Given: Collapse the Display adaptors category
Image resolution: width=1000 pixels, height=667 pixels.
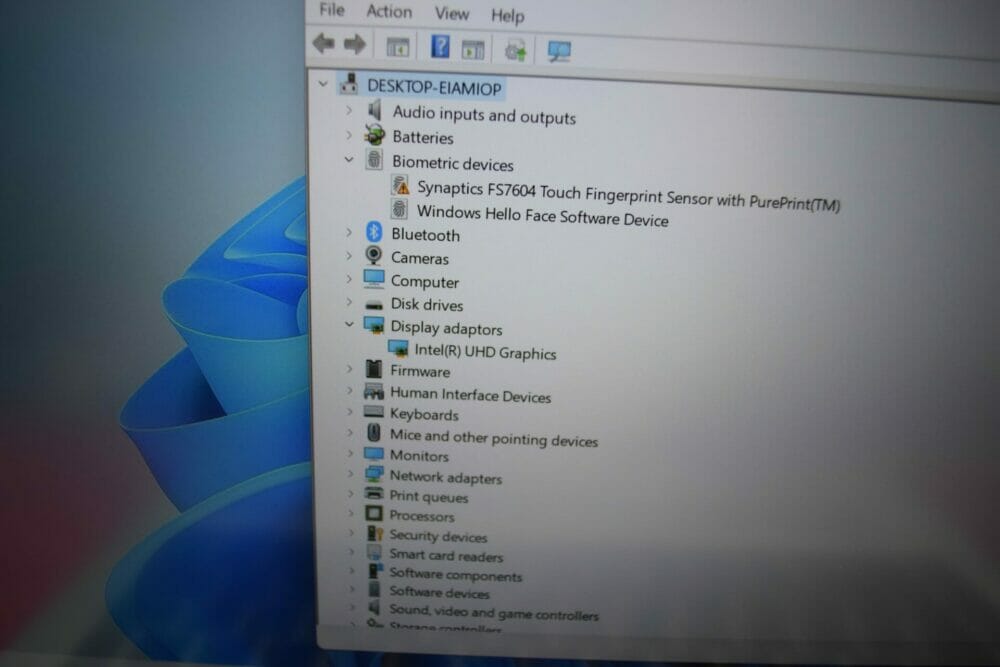Looking at the screenshot, I should click(x=349, y=325).
